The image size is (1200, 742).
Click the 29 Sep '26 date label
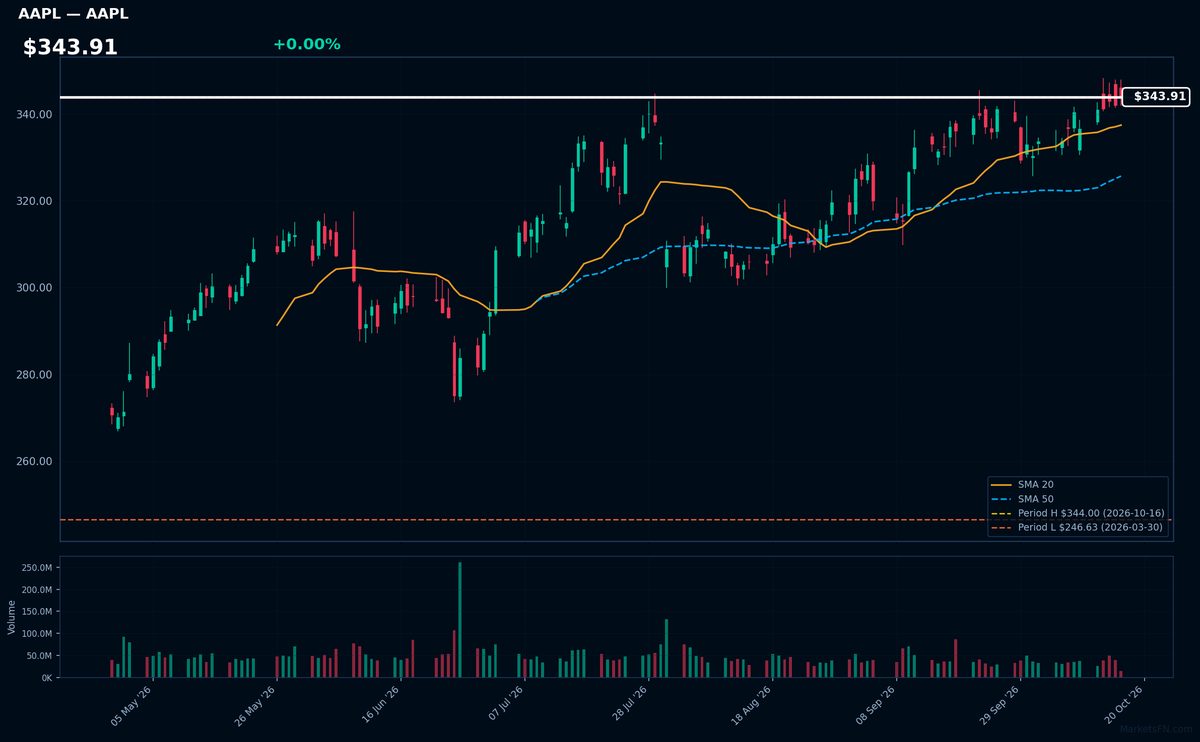point(999,705)
